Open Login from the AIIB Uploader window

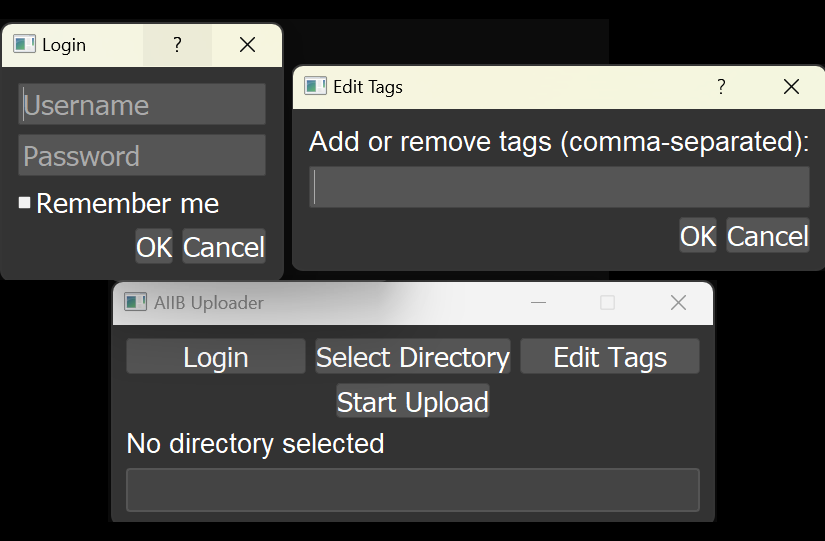point(216,357)
